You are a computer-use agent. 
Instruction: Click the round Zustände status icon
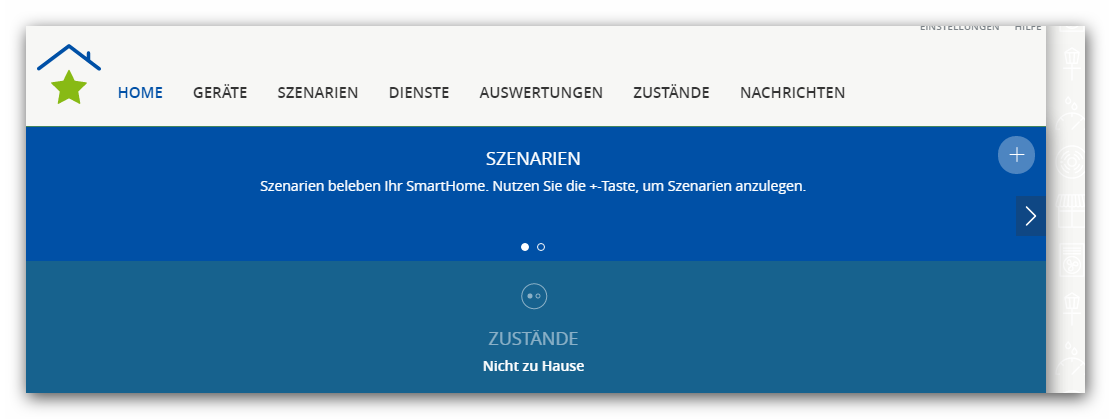[534, 296]
